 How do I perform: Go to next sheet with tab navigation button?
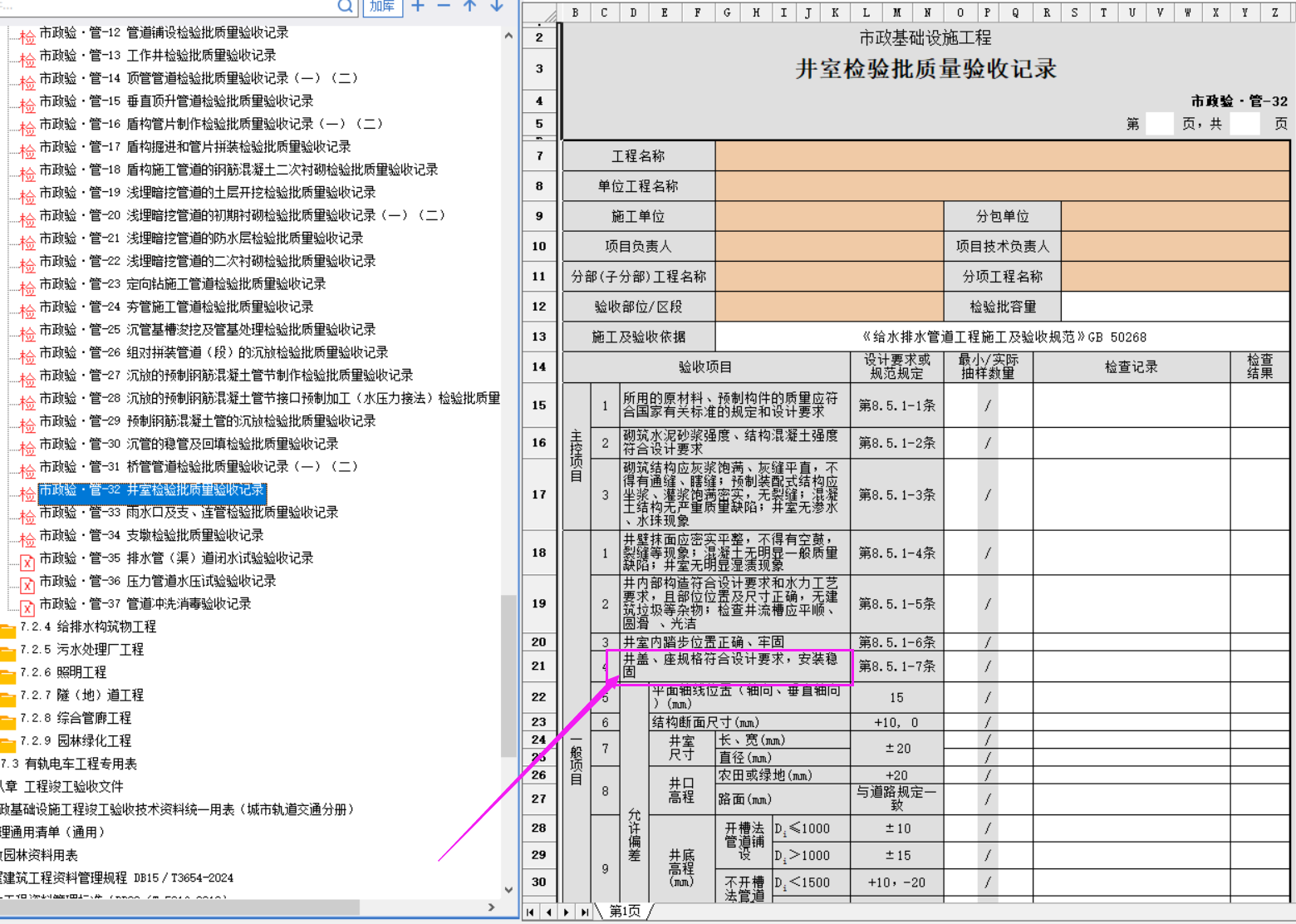[567, 912]
